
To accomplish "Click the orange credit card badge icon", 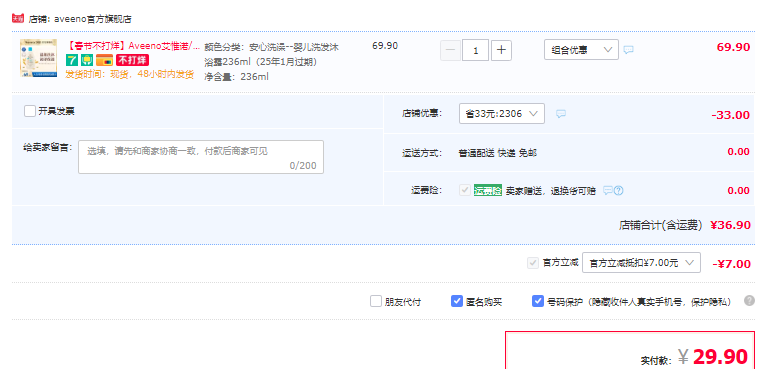I will [x=104, y=60].
